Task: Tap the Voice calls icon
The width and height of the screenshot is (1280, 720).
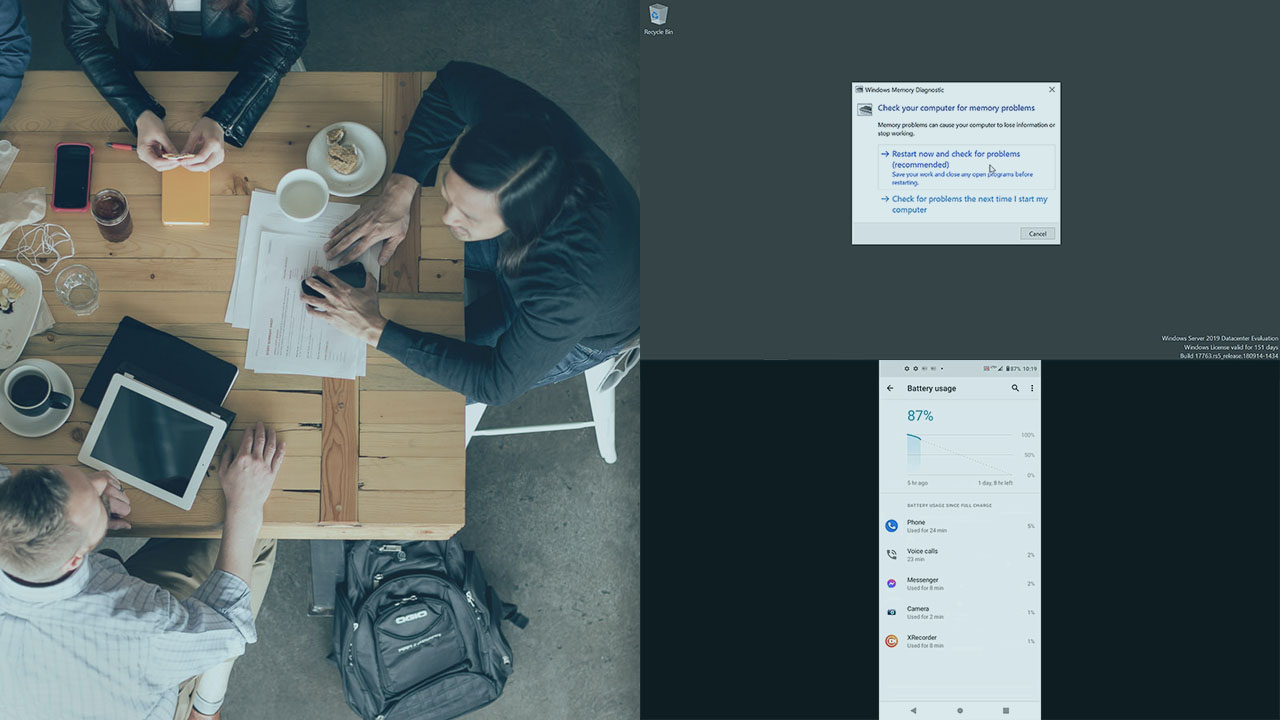Action: (x=891, y=554)
